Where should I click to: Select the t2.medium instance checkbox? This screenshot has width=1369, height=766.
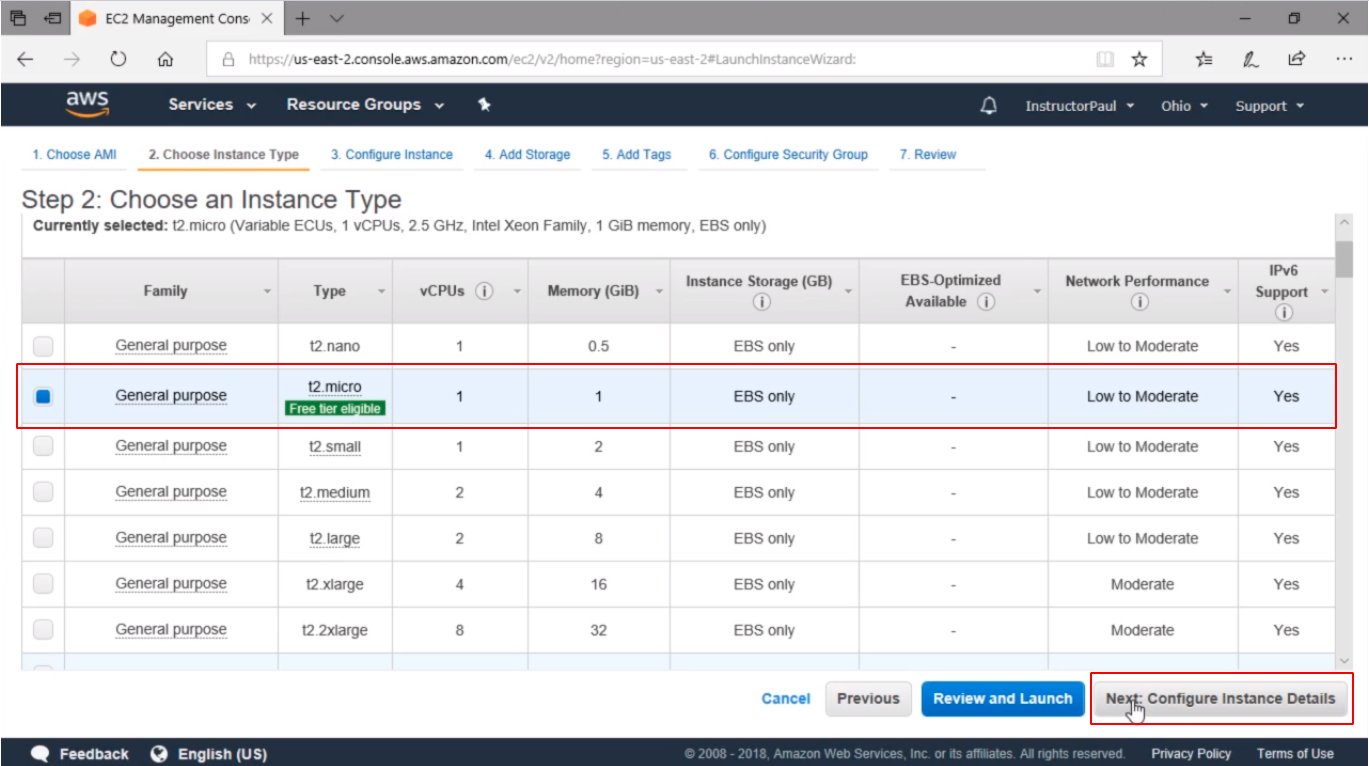coord(43,492)
